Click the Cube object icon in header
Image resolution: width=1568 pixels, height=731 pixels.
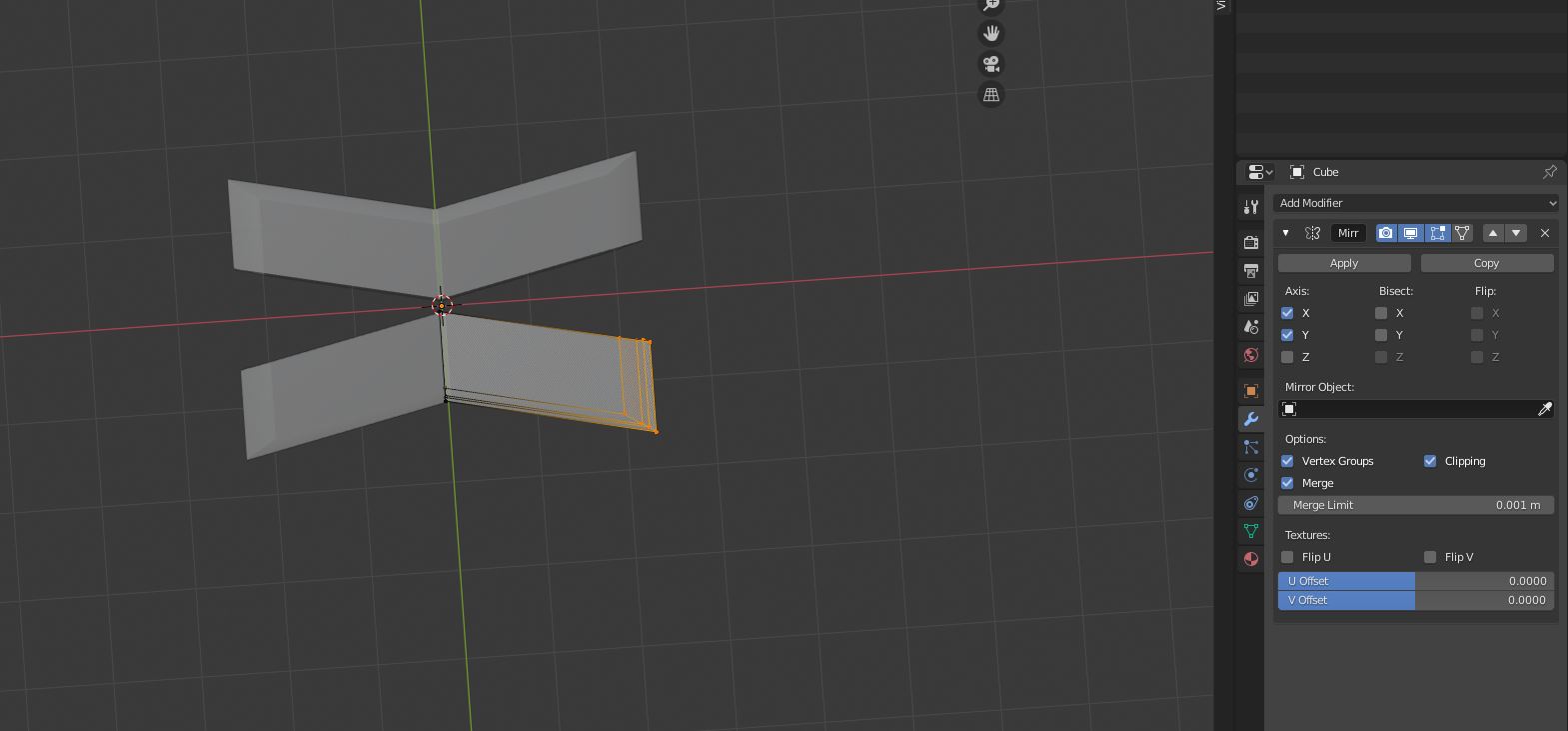pos(1297,172)
